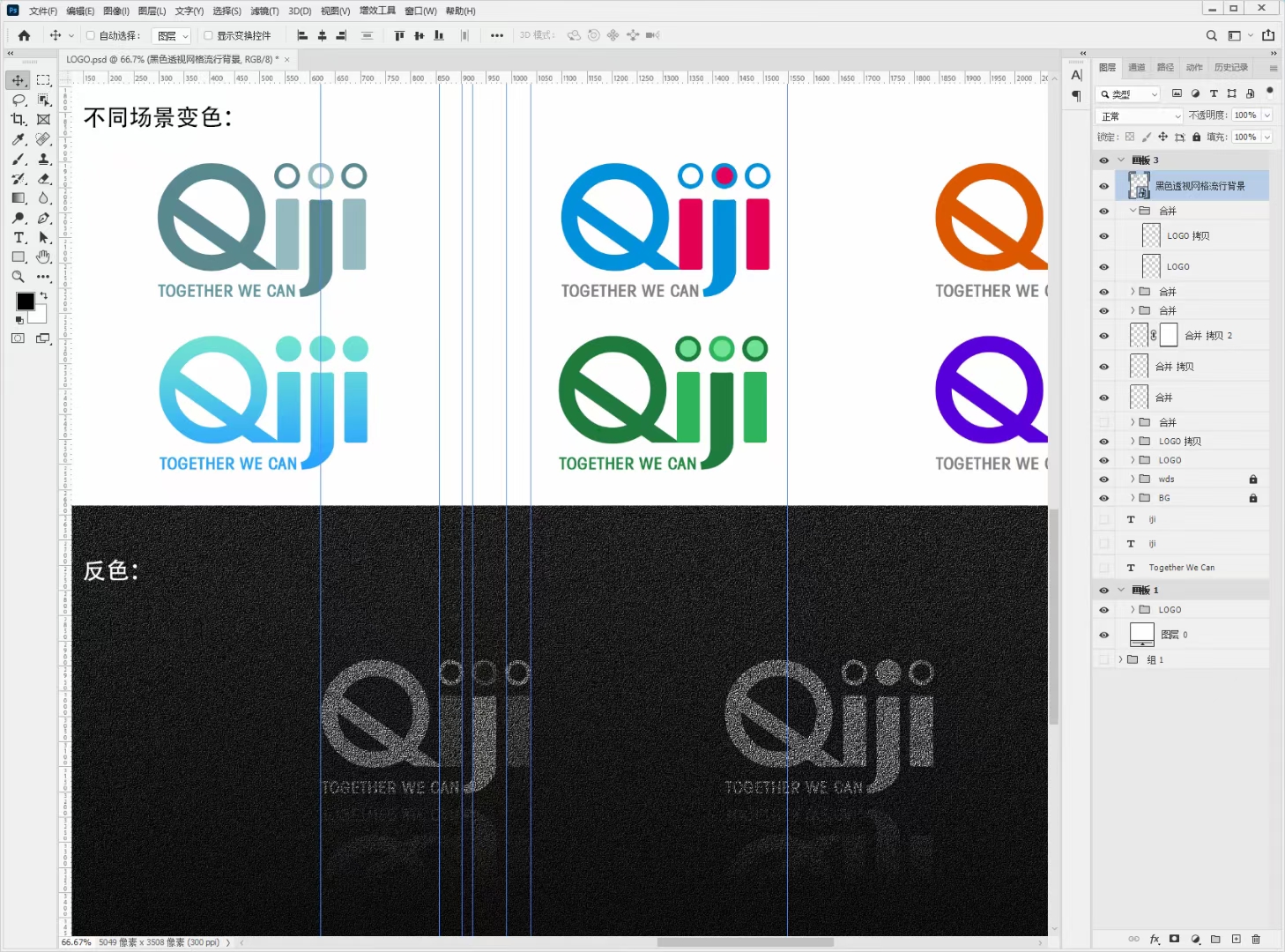The width and height of the screenshot is (1285, 952).
Task: Select the History Brush tool
Action: (x=18, y=179)
